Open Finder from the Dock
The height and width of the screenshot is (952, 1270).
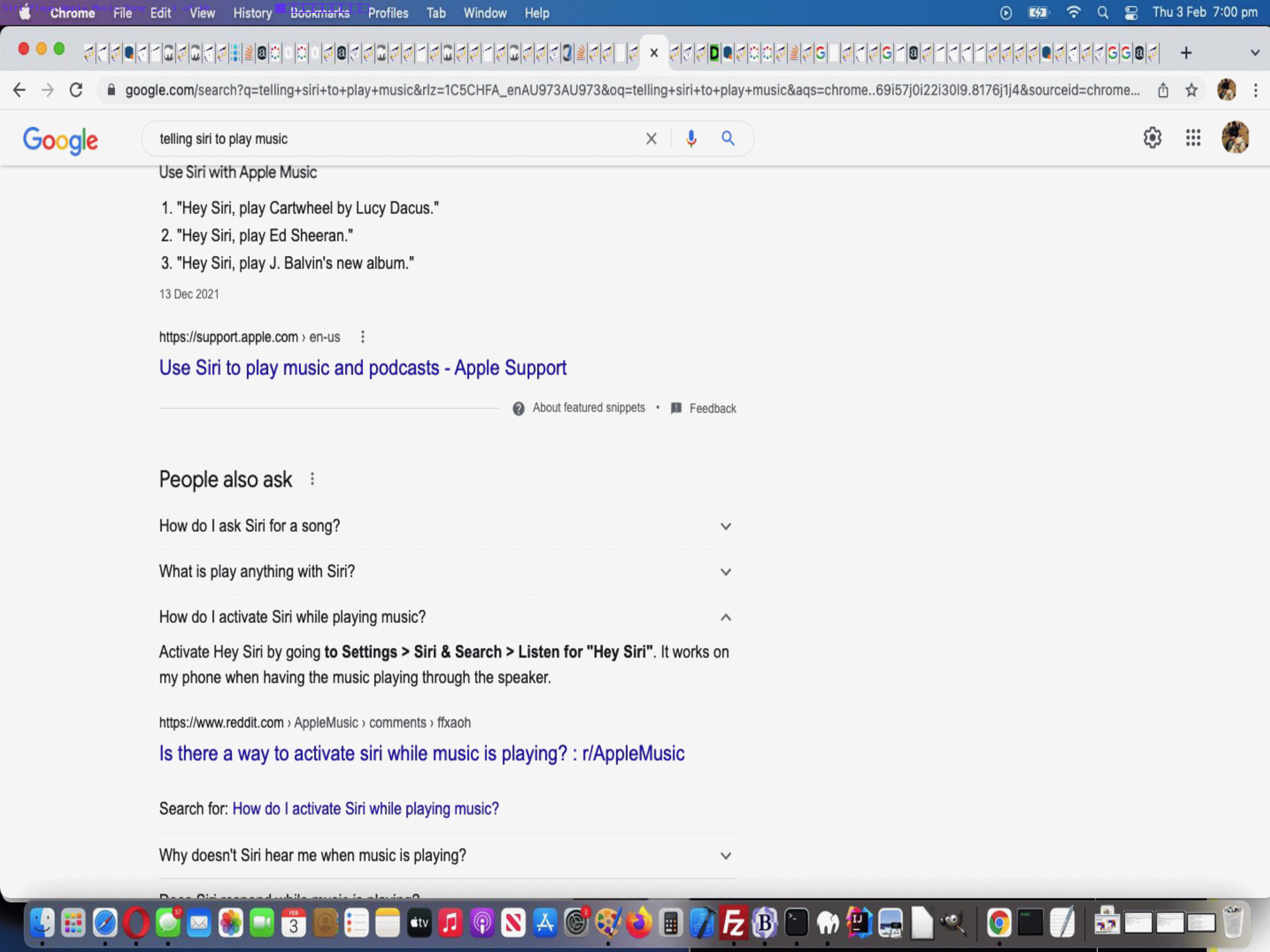pos(42,923)
